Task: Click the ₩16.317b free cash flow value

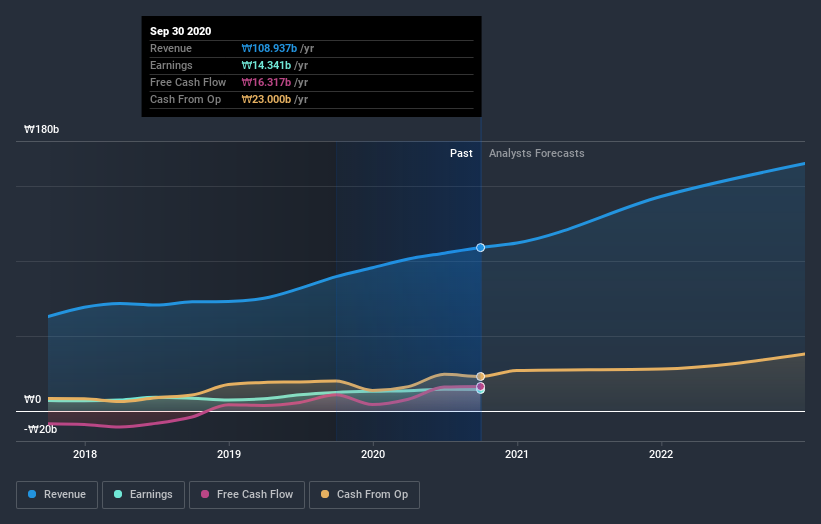Action: (x=266, y=82)
